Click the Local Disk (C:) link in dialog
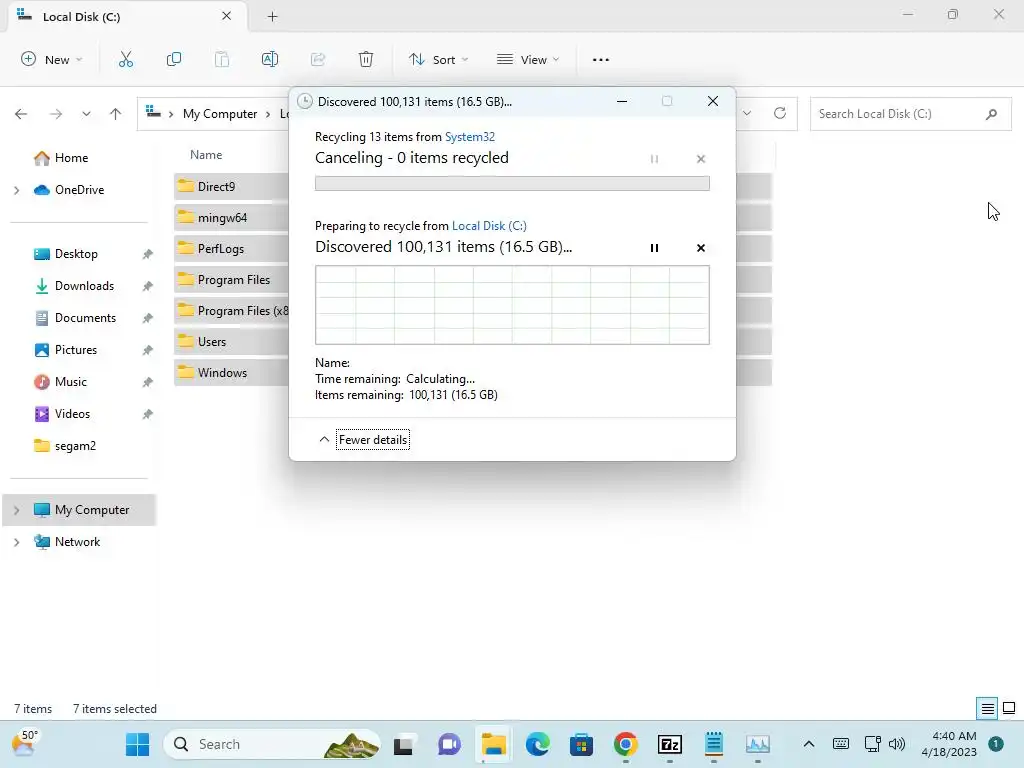The image size is (1024, 768). [489, 225]
